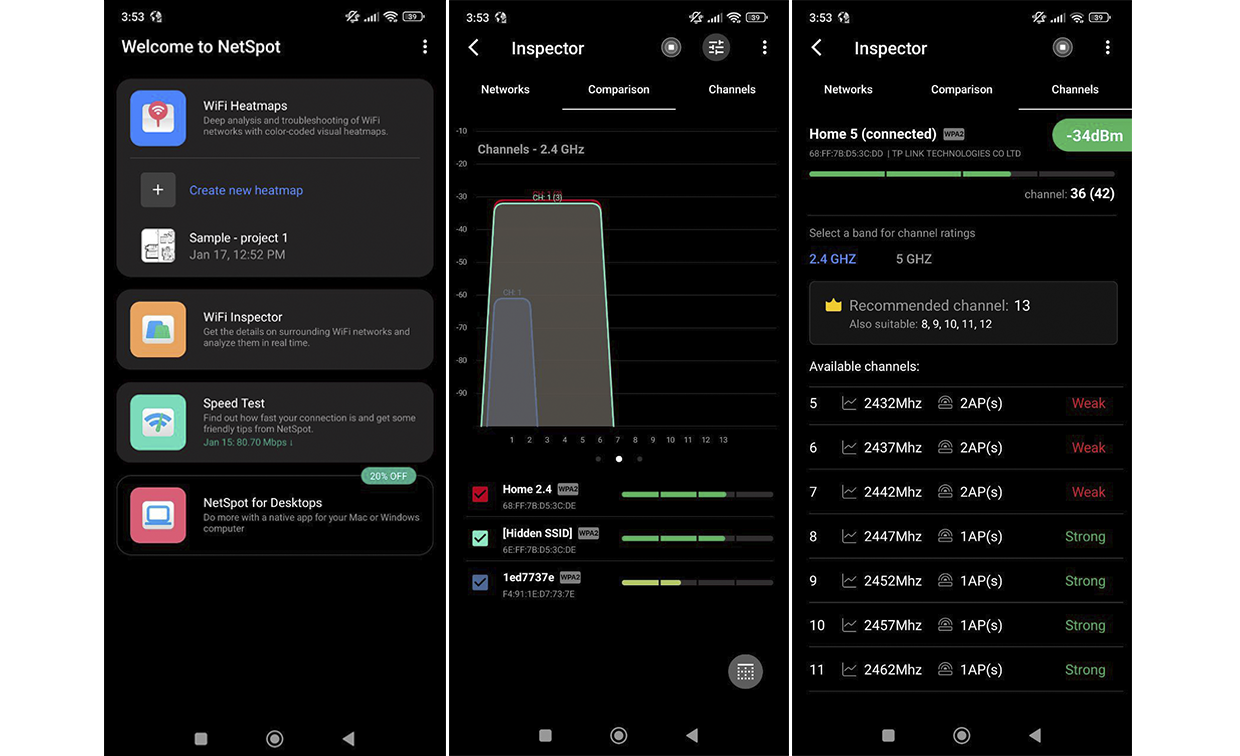Tap the Create new heatmap link
Viewport: 1240px width, 756px height.
(x=247, y=190)
